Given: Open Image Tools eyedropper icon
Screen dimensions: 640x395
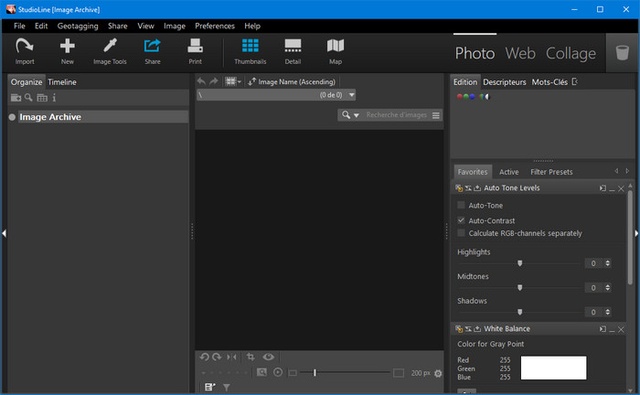Looking at the screenshot, I should pos(110,51).
